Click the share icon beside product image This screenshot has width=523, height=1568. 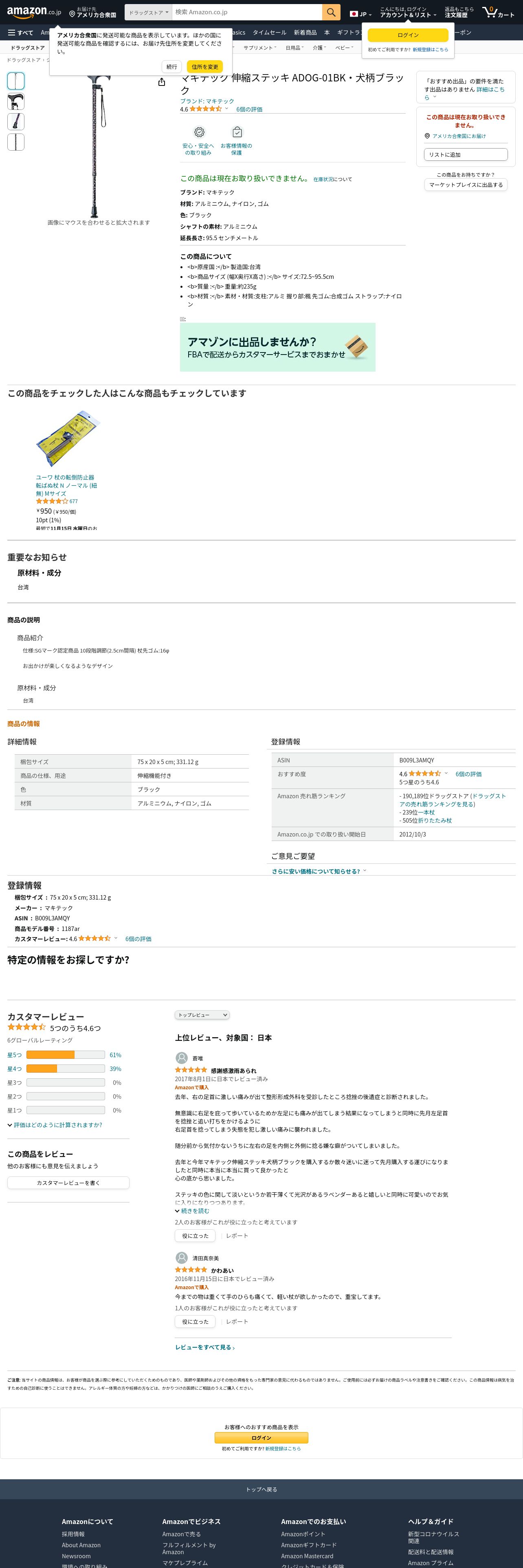[161, 82]
